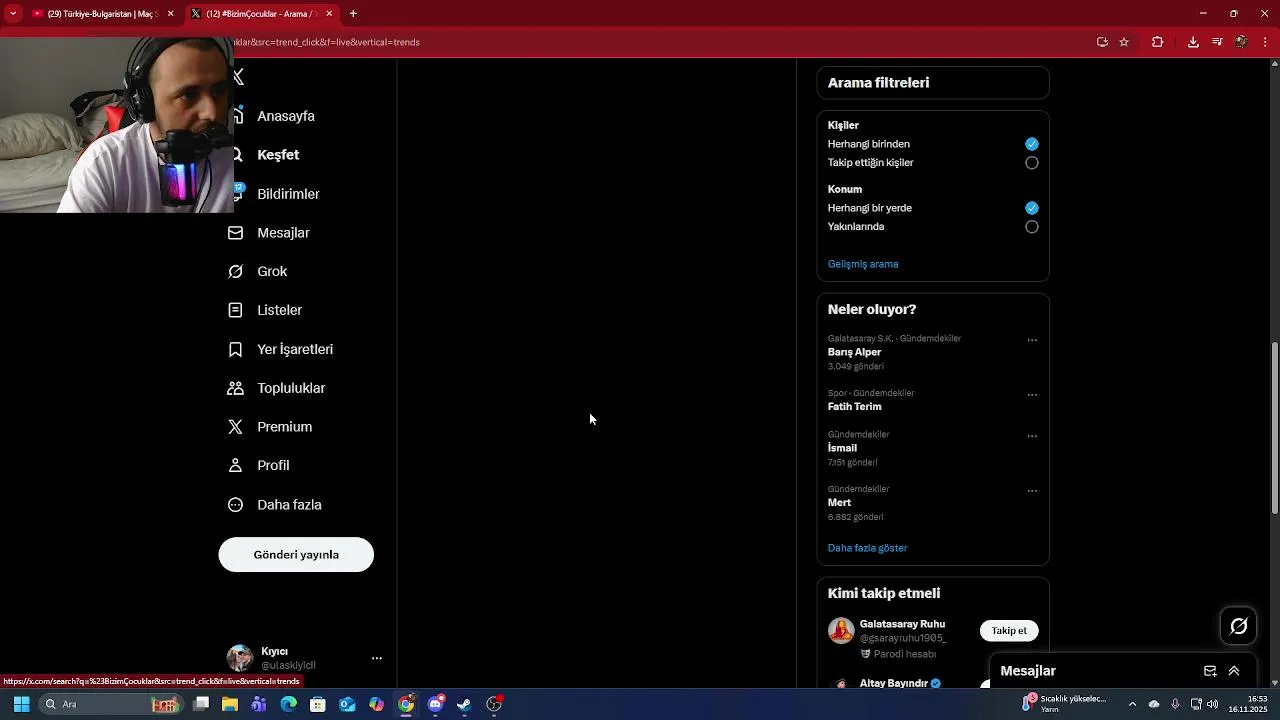
Task: Click the Listeler document icon
Action: tap(236, 310)
